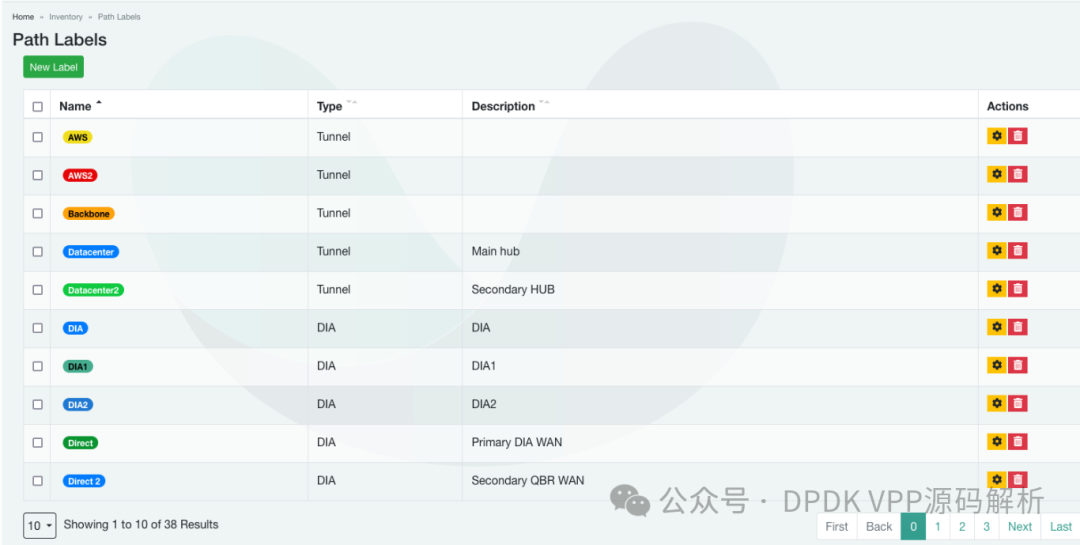1080x545 pixels.
Task: Check the Datacenter Main hub row checkbox
Action: [38, 251]
